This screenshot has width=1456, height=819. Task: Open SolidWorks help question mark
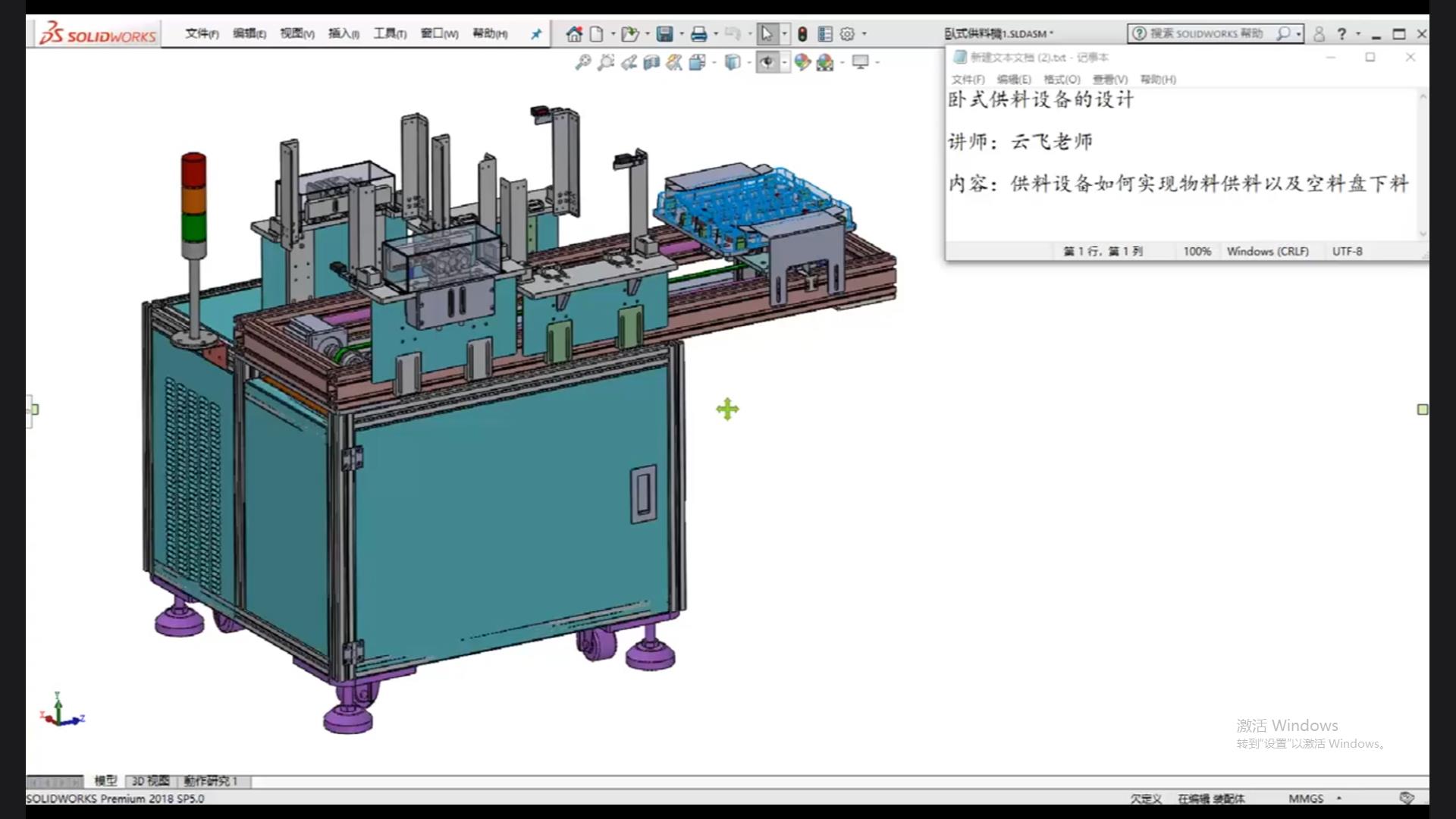[1341, 34]
